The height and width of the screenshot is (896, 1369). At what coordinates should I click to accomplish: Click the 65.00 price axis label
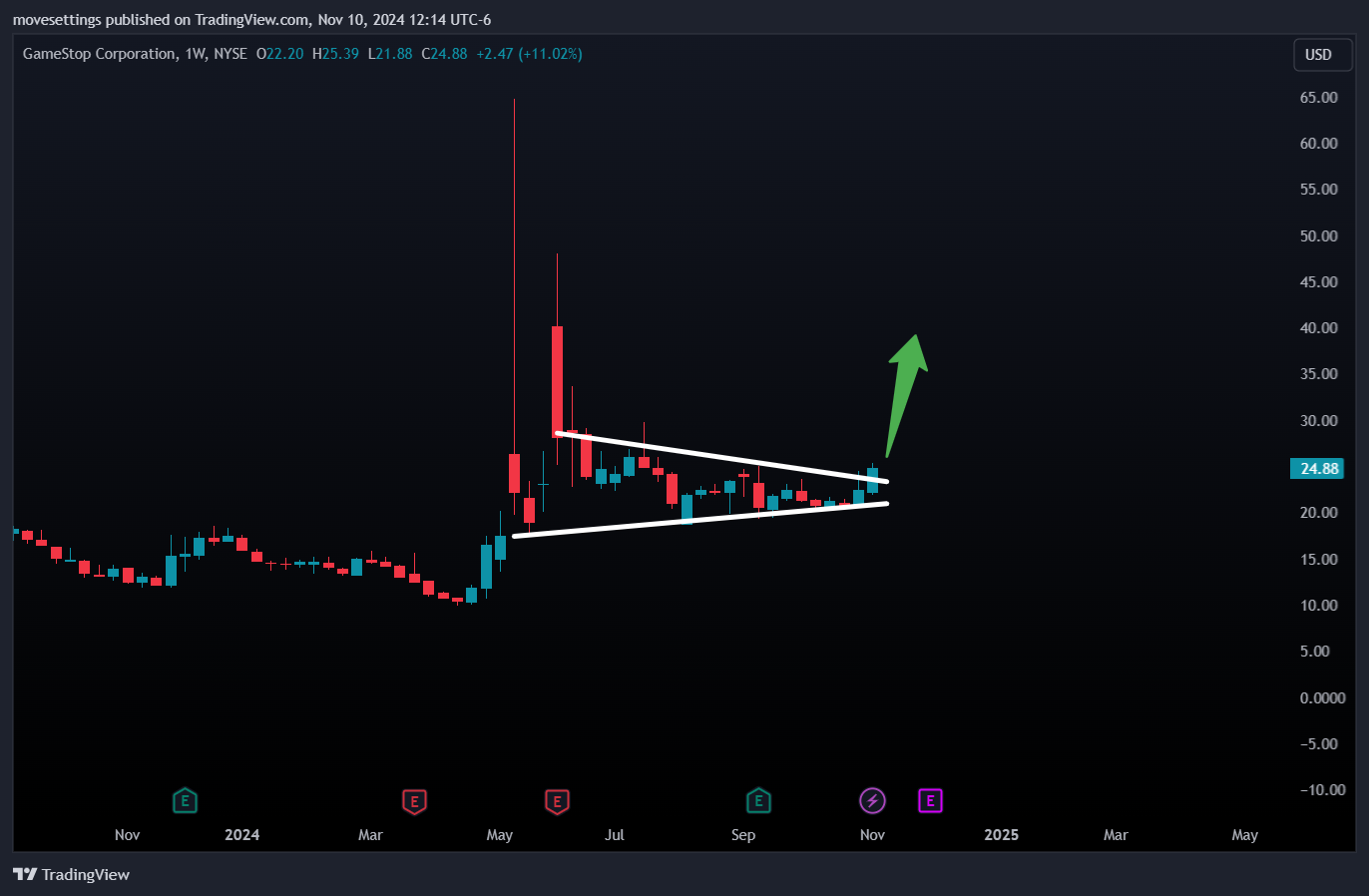click(1318, 97)
